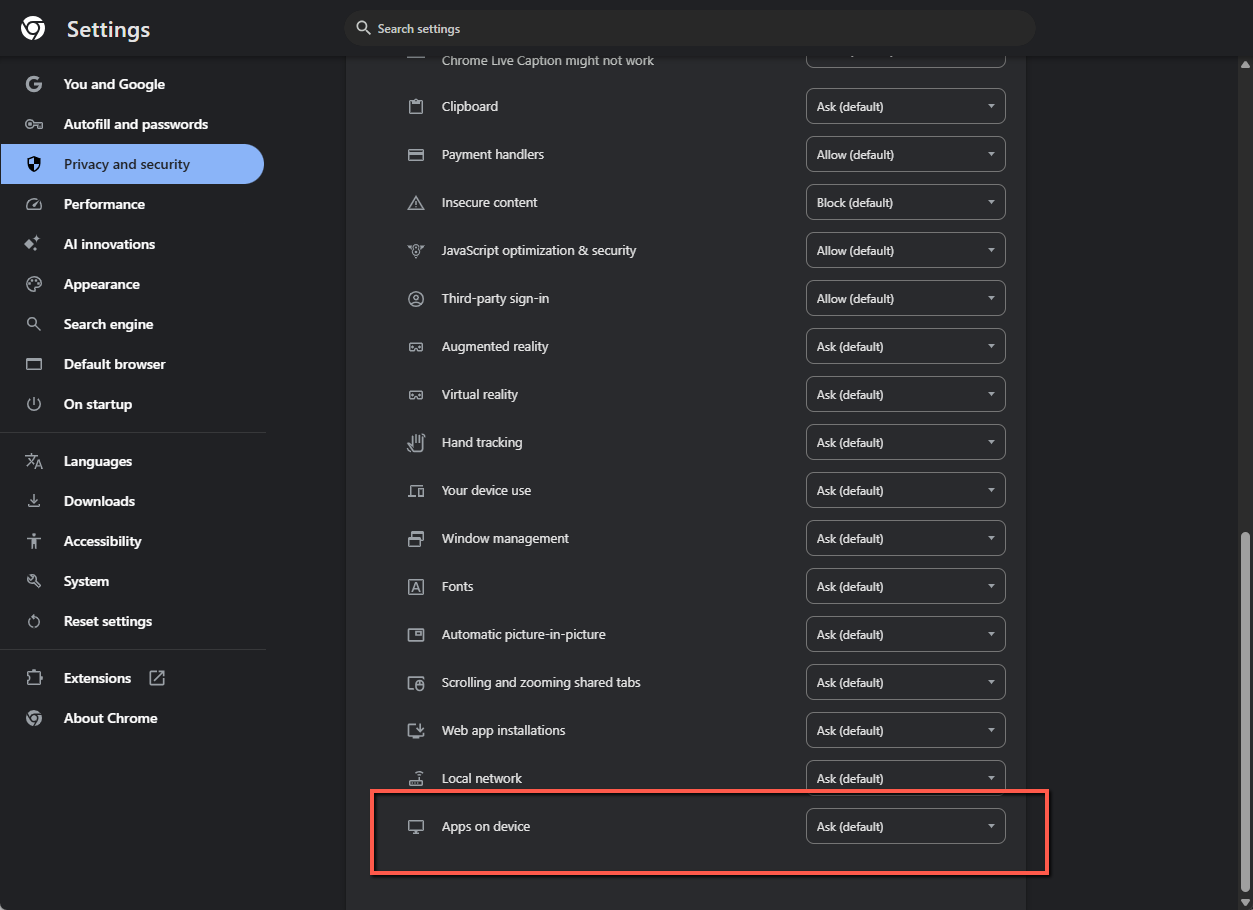Screen dimensions: 1253x910
Task: Click the Fonts letter A icon
Action: click(x=416, y=586)
